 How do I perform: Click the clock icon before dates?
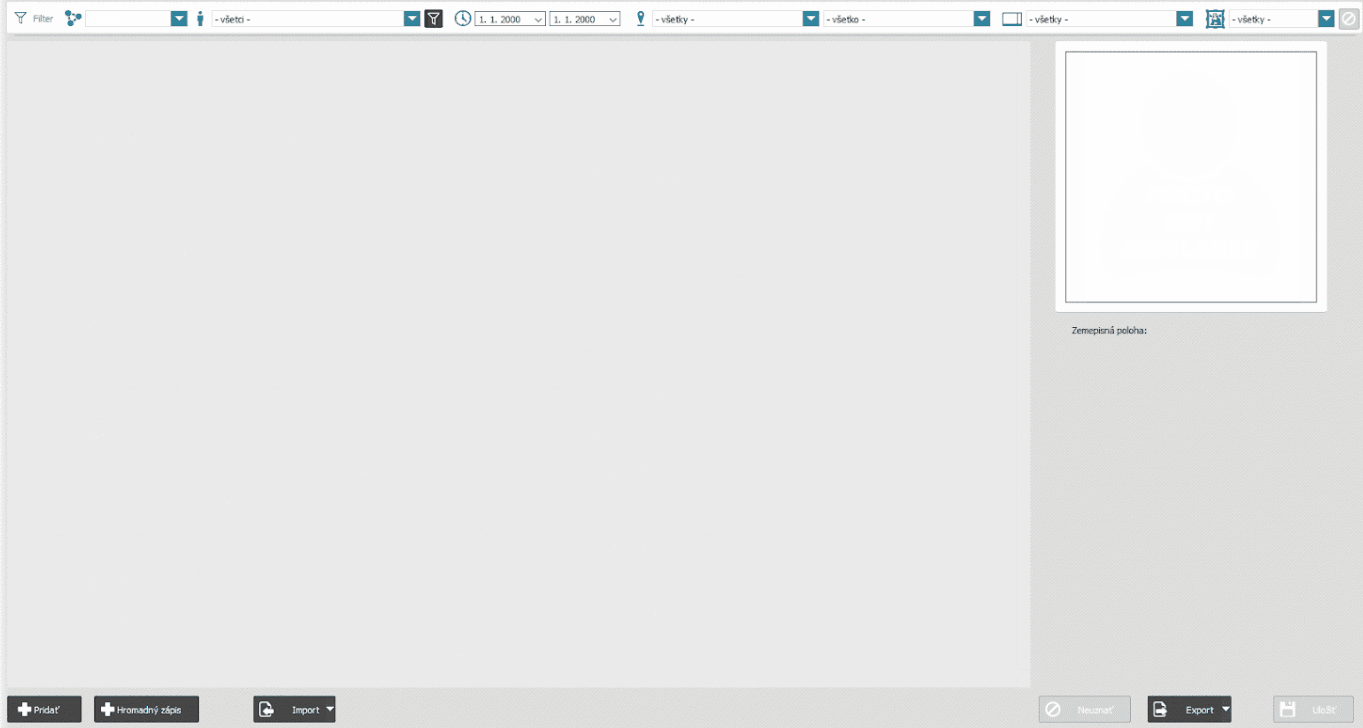[x=462, y=18]
